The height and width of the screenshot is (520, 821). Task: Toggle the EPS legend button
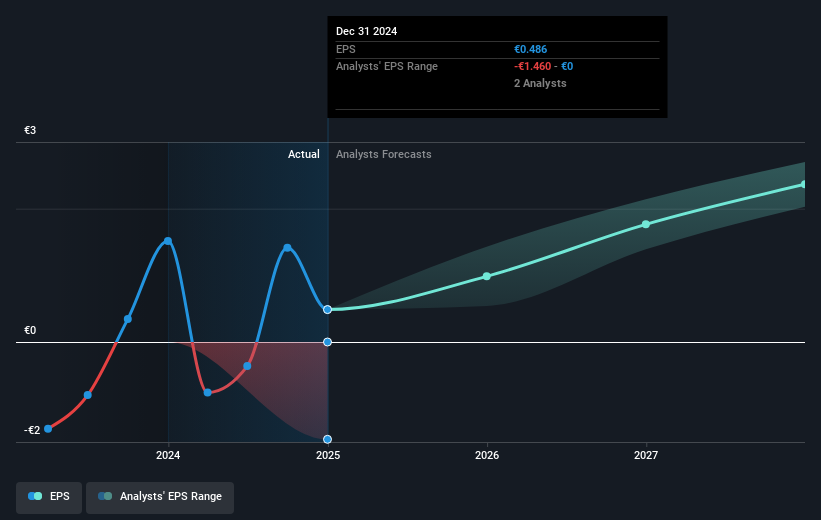49,497
